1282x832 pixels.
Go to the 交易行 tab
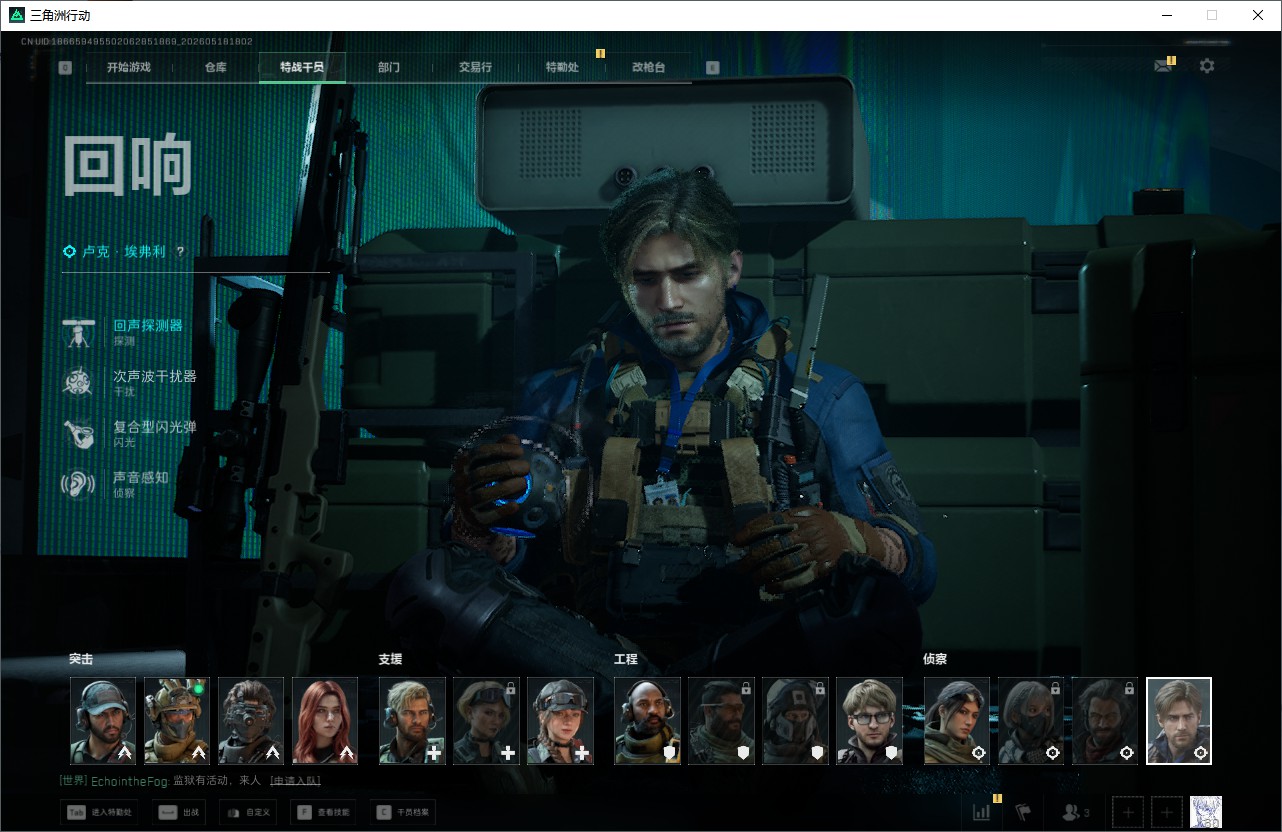[x=475, y=67]
